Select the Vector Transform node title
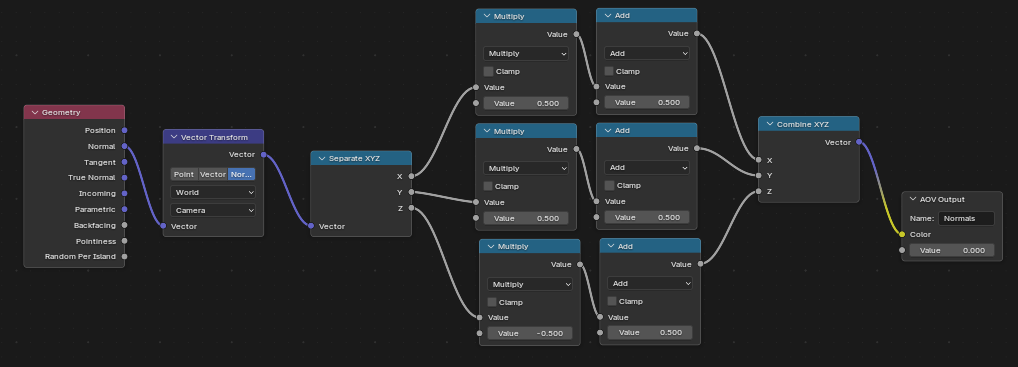Viewport: 1018px width, 367px height. point(214,137)
